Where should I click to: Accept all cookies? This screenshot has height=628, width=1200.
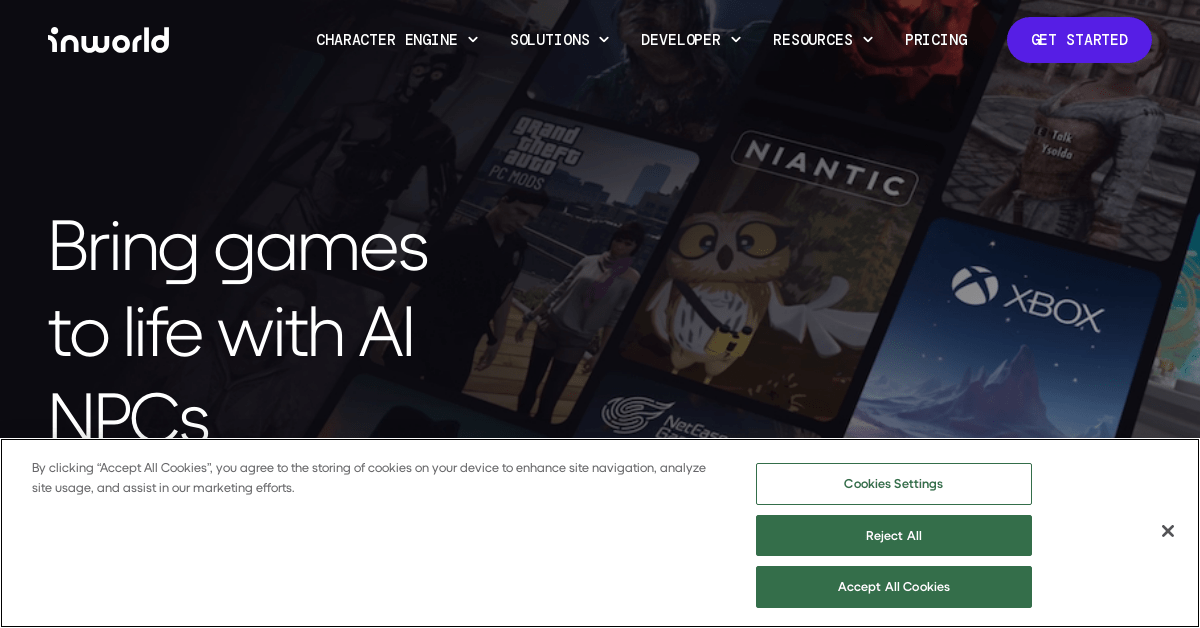coord(894,587)
